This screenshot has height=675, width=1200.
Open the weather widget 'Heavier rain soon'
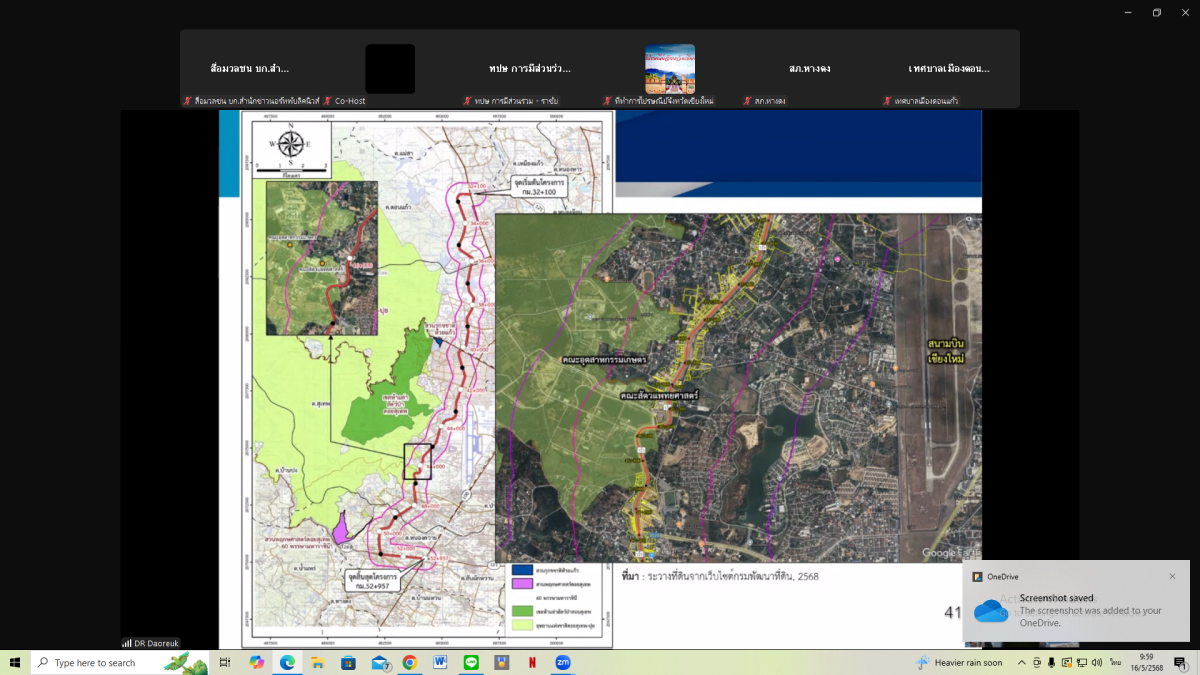(960, 662)
